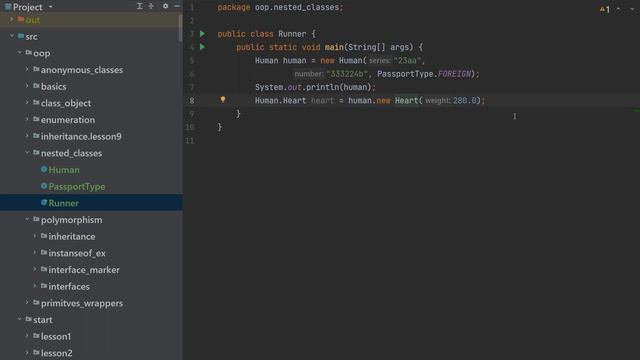Expand the enumeration package

27,120
